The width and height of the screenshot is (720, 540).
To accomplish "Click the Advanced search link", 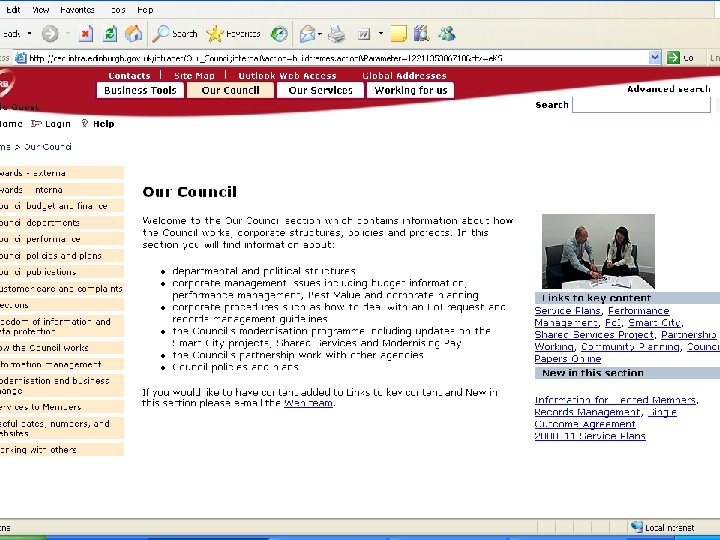I will [669, 89].
